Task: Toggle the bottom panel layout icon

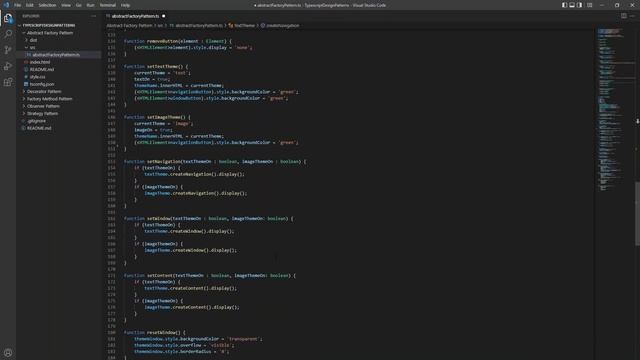Action: [x=572, y=5]
